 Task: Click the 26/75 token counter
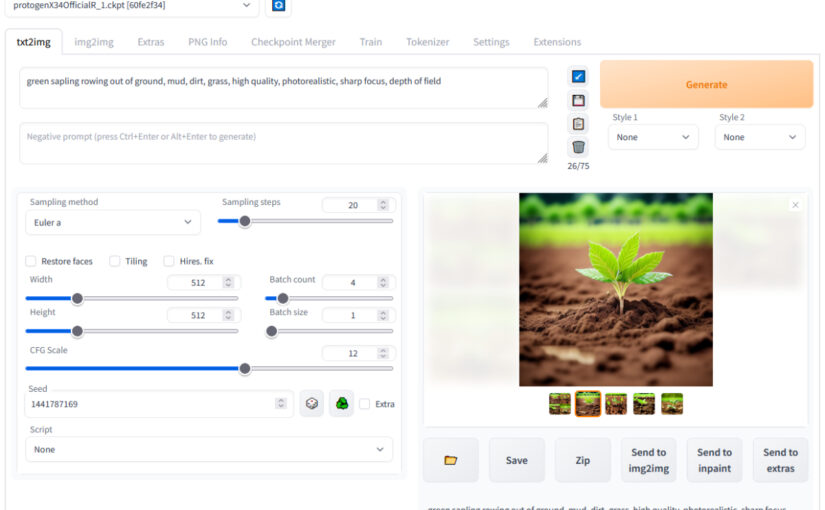point(578,166)
